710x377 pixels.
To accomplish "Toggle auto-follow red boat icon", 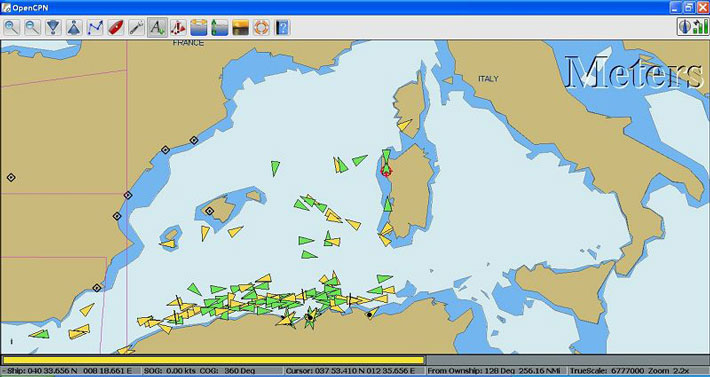I will point(115,28).
